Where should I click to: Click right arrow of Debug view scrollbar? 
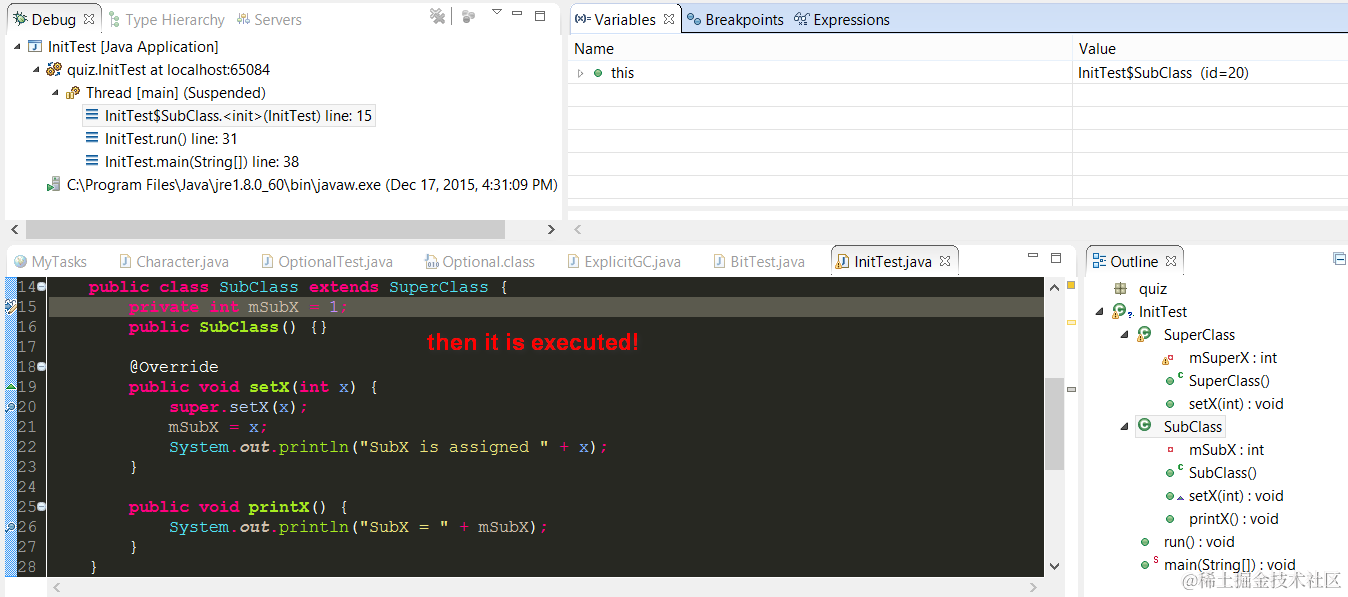(550, 229)
